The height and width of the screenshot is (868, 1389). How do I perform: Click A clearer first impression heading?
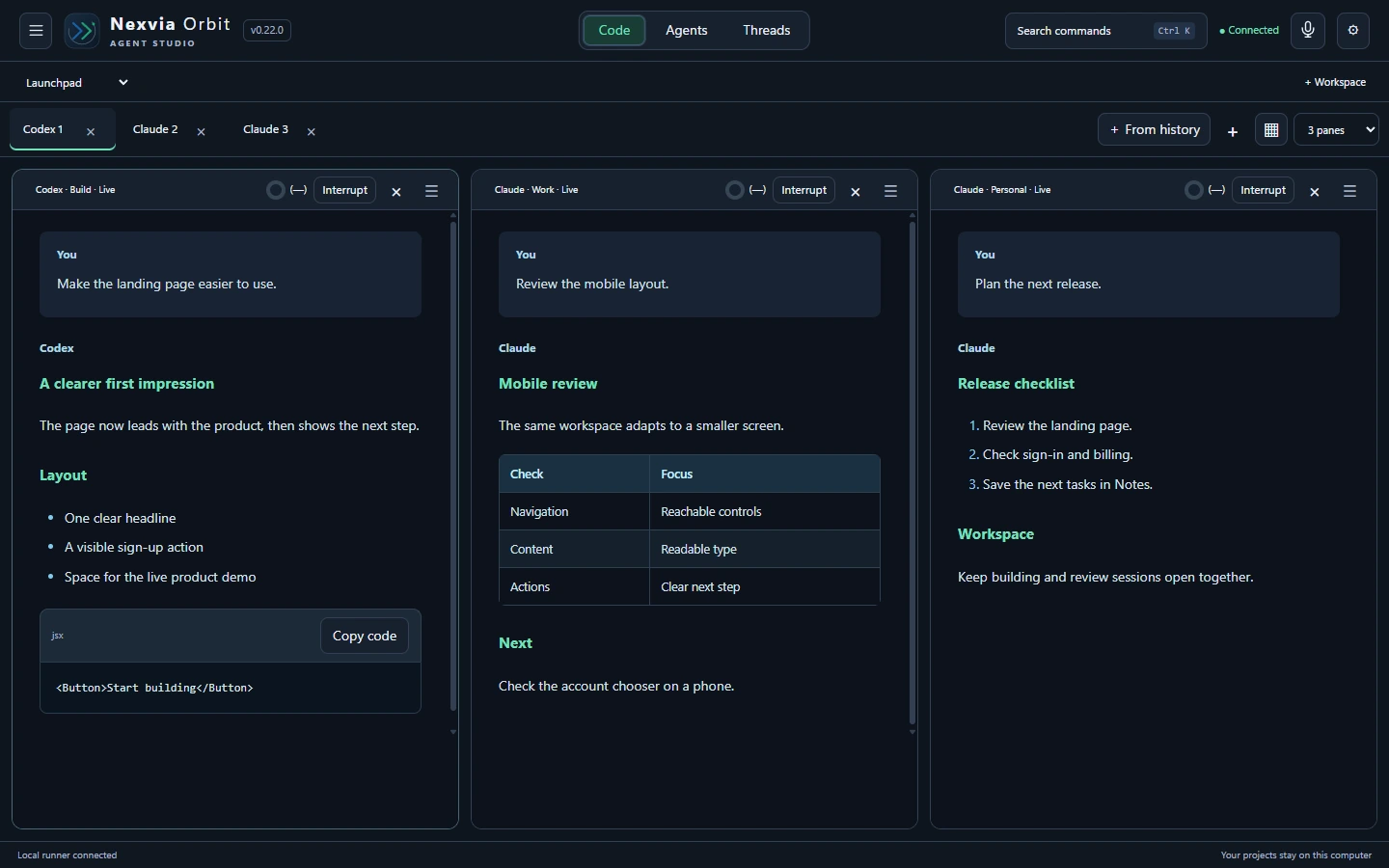[x=126, y=384]
